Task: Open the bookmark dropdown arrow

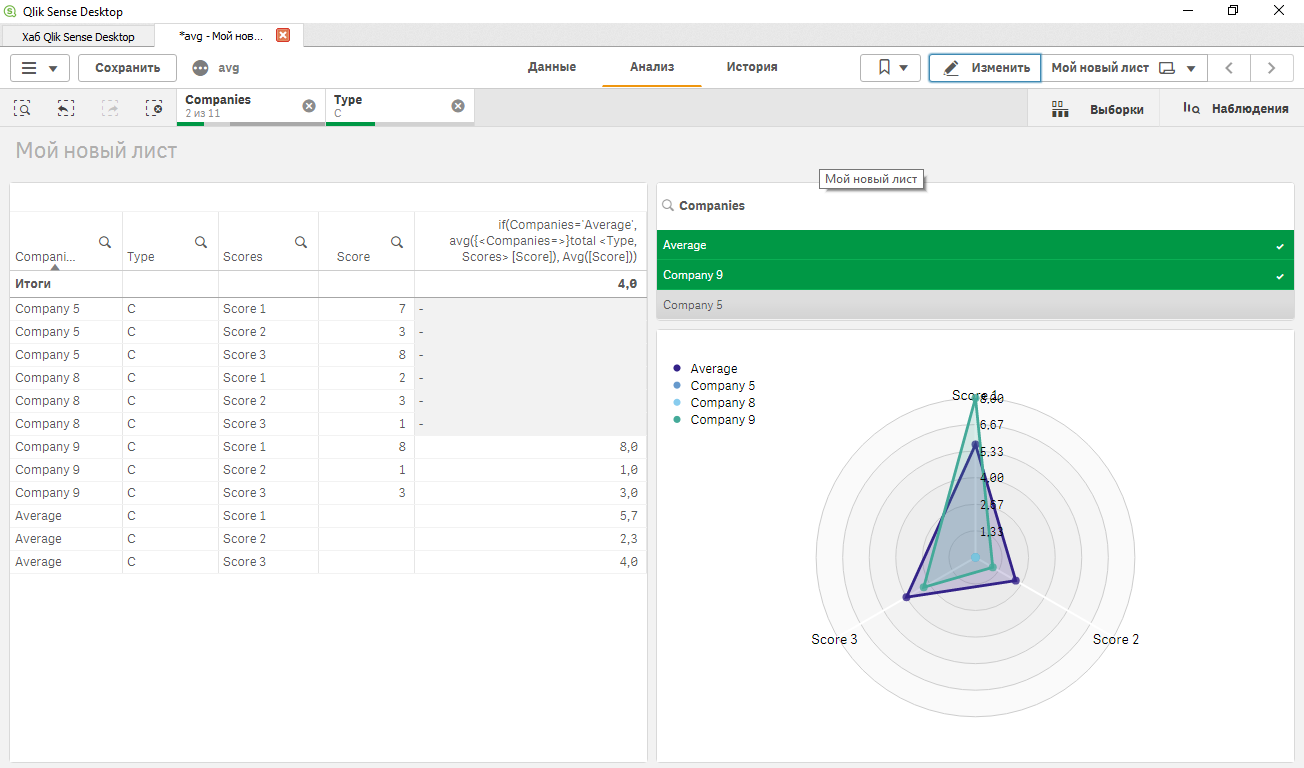Action: tap(902, 66)
